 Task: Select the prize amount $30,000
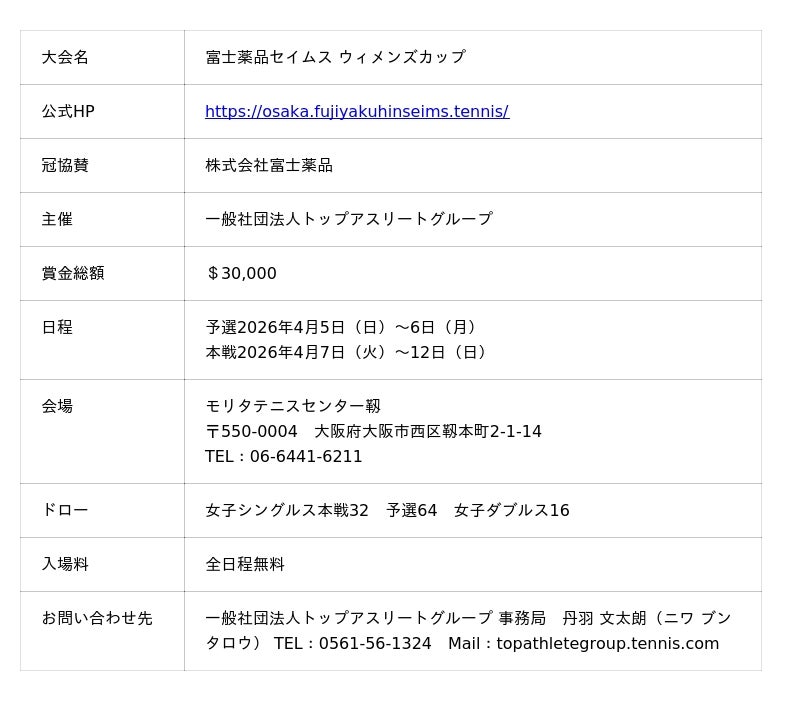pyautogui.click(x=241, y=273)
